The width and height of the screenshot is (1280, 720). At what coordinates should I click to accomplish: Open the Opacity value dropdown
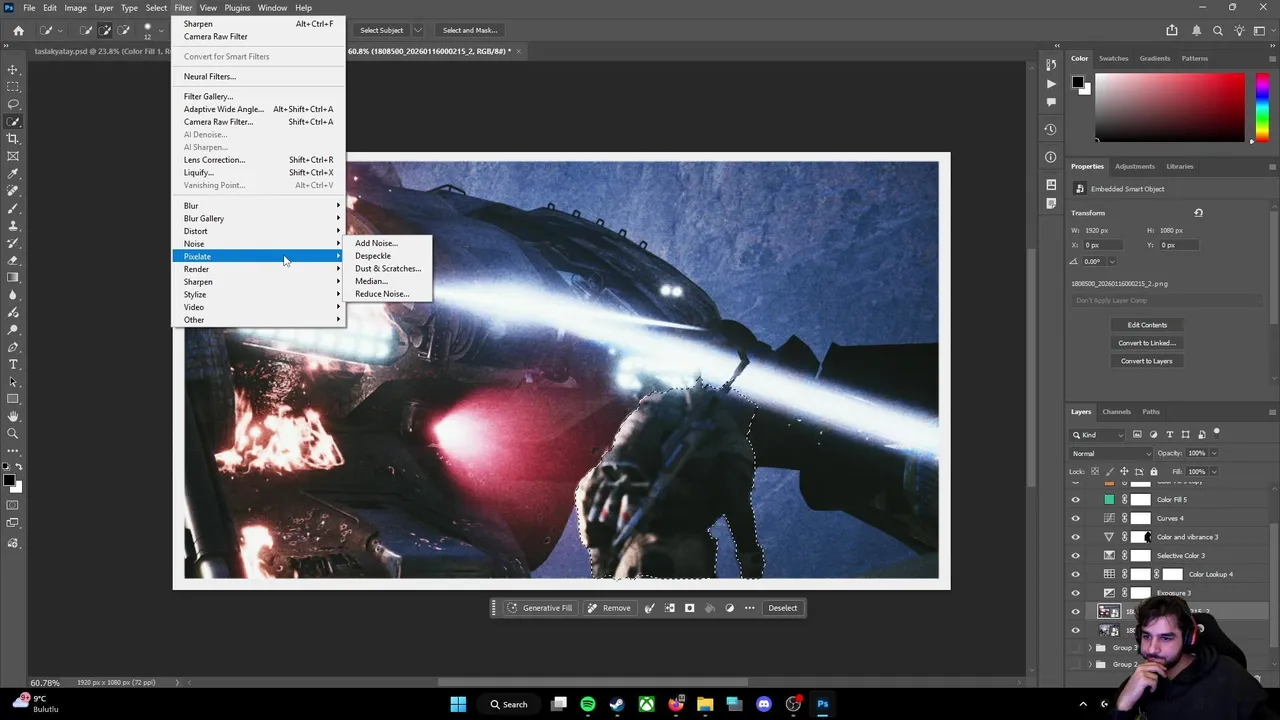click(1214, 453)
